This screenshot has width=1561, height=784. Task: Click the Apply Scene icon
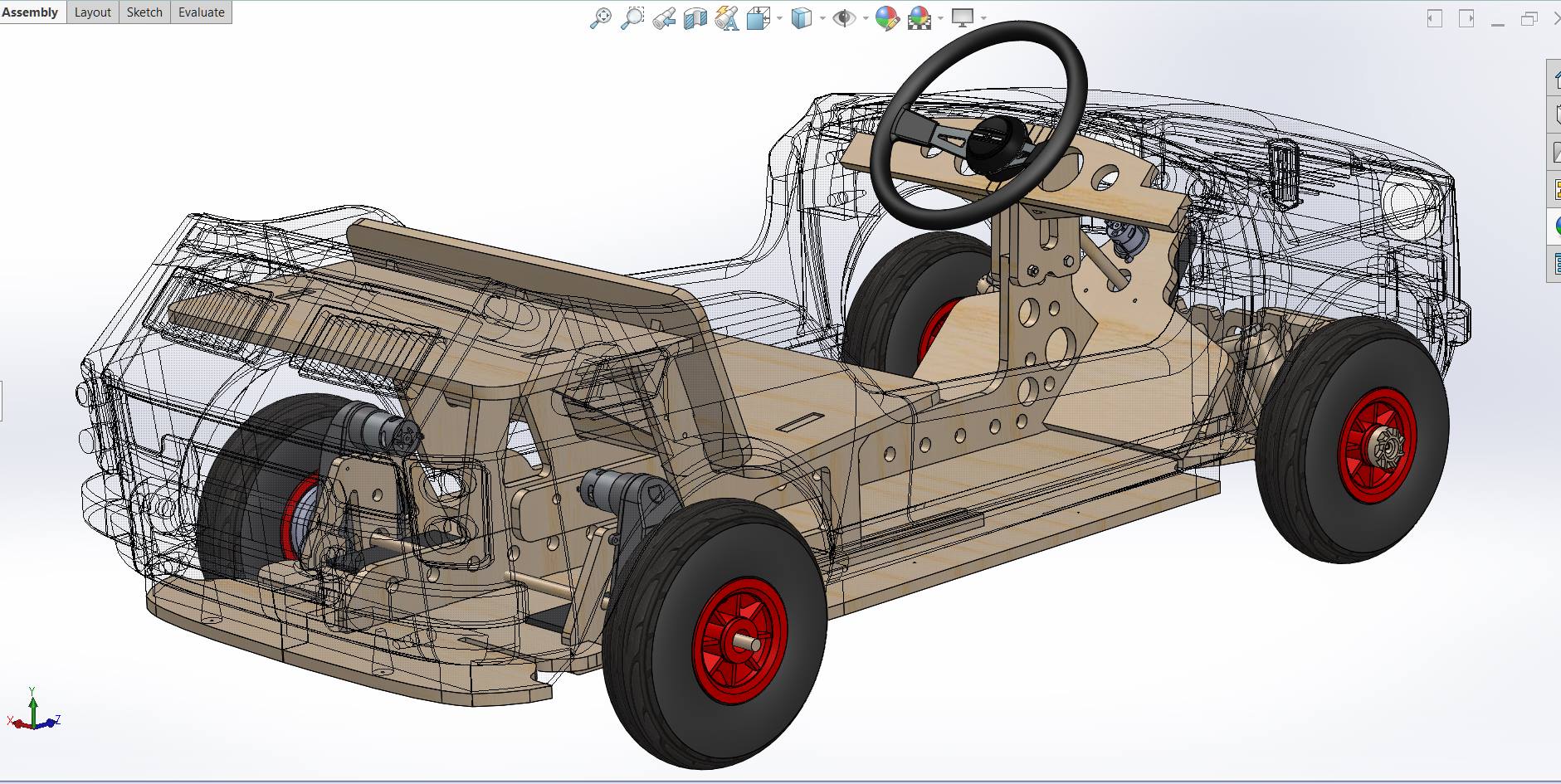[x=920, y=18]
